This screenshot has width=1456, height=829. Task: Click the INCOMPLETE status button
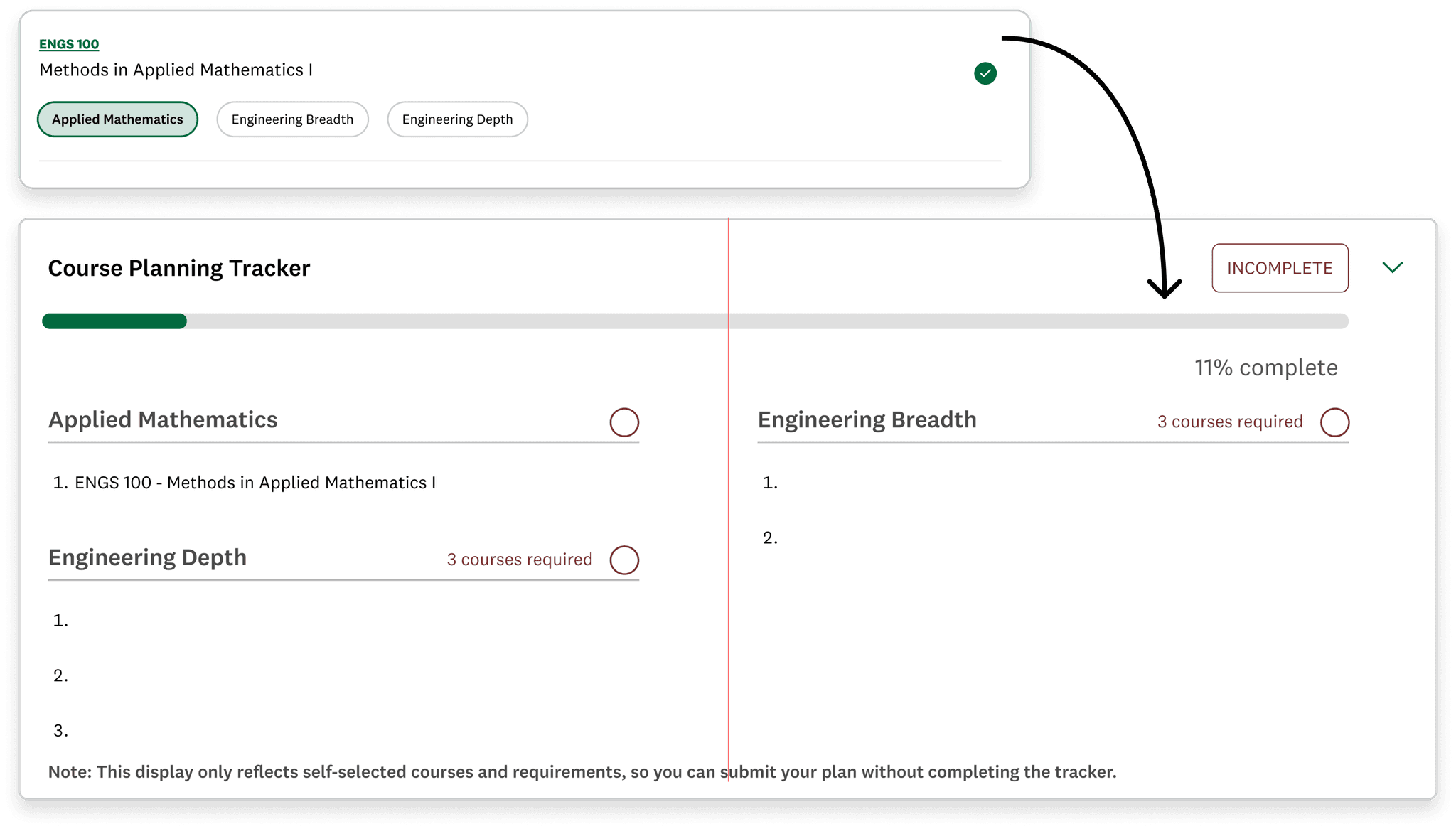click(x=1279, y=268)
